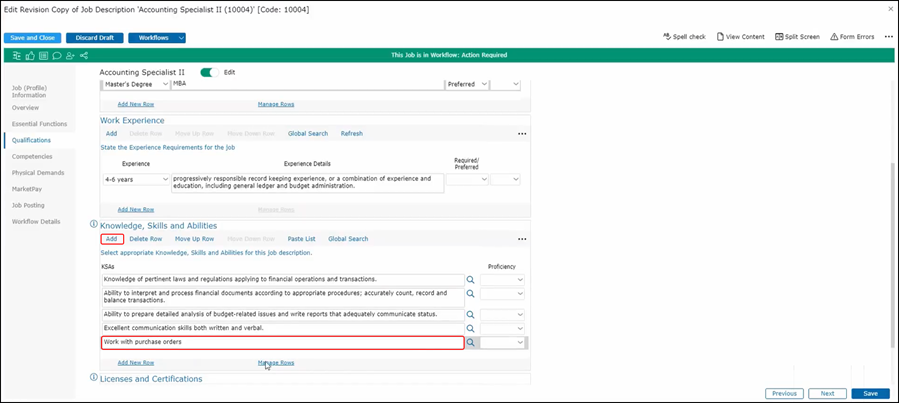Viewport: 899px width, 403px height.
Task: Click search icon beside 'Work with purchase orders'
Action: (x=470, y=342)
